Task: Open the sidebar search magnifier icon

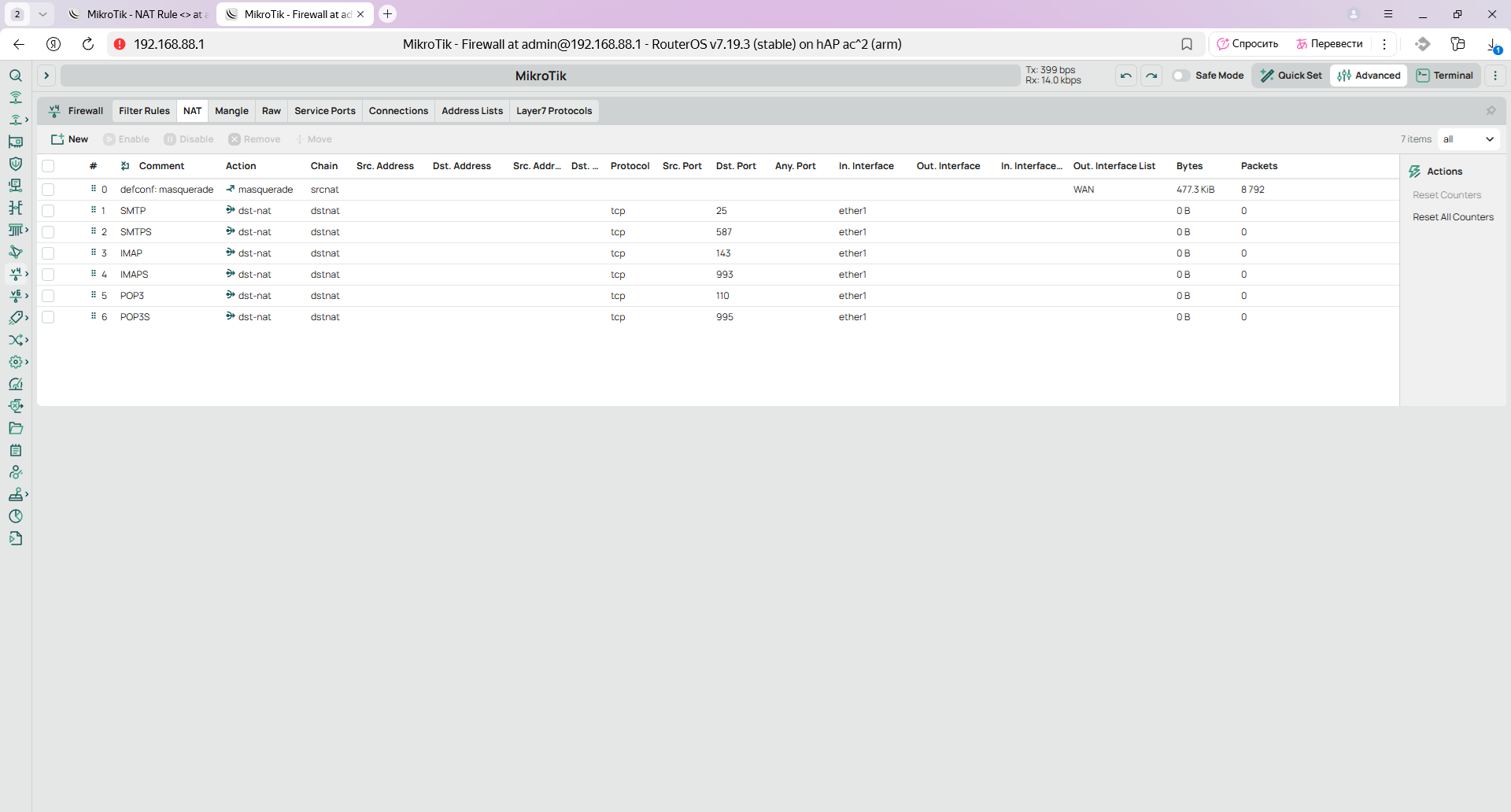Action: (x=15, y=76)
